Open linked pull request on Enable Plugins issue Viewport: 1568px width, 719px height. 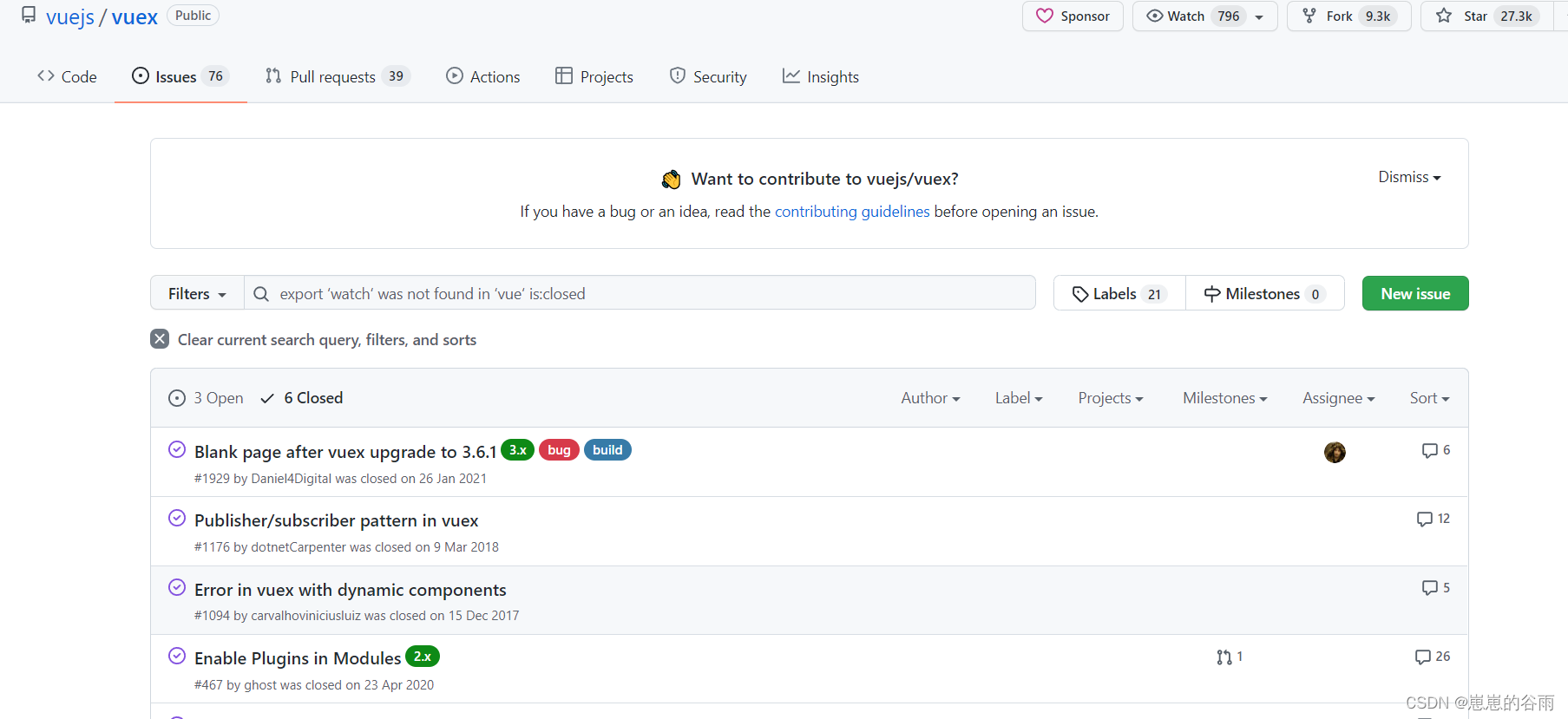click(x=1230, y=657)
